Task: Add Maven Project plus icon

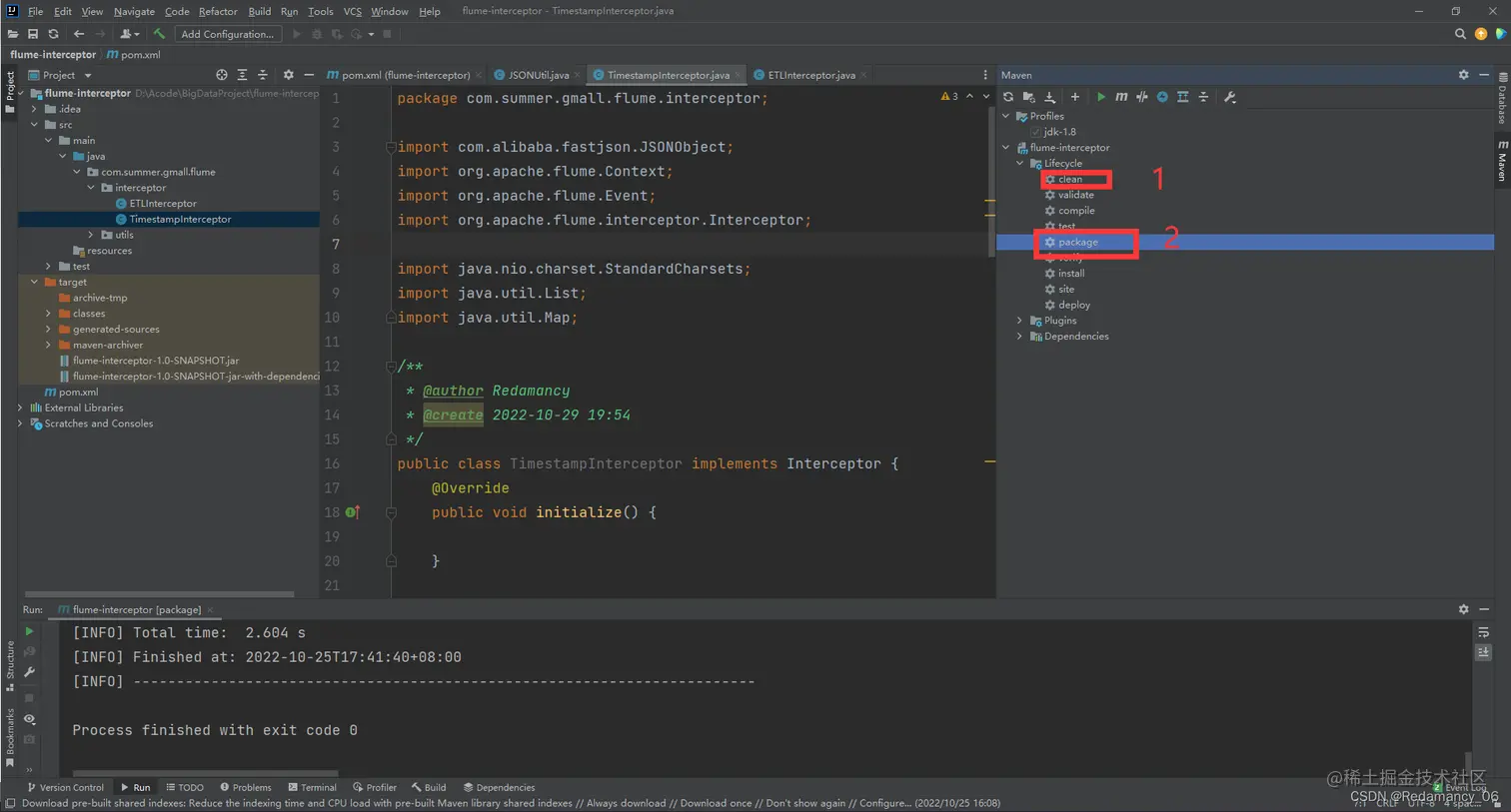Action: 1075,97
